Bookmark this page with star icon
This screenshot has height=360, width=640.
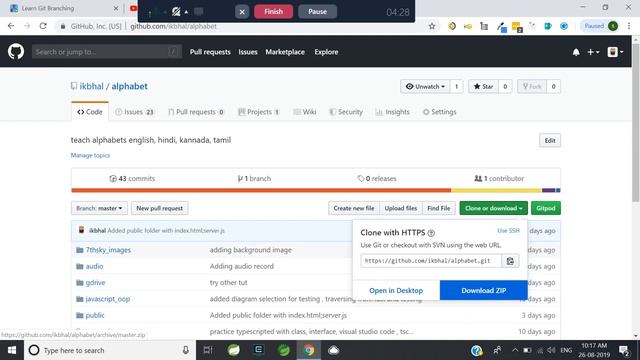tap(432, 26)
